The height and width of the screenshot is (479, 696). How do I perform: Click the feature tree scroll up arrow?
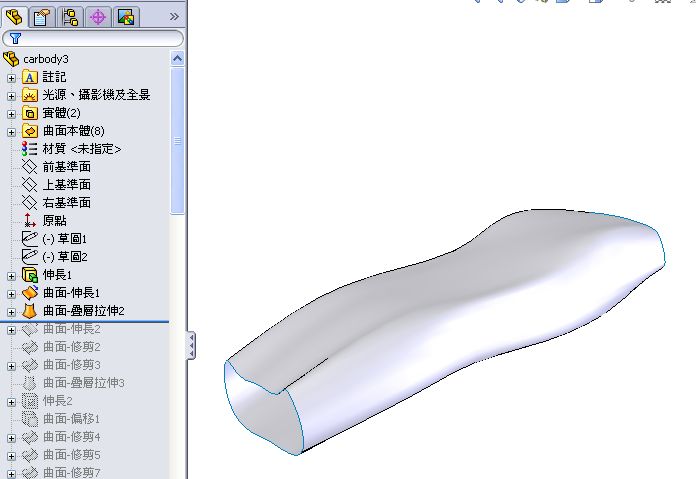click(x=178, y=59)
